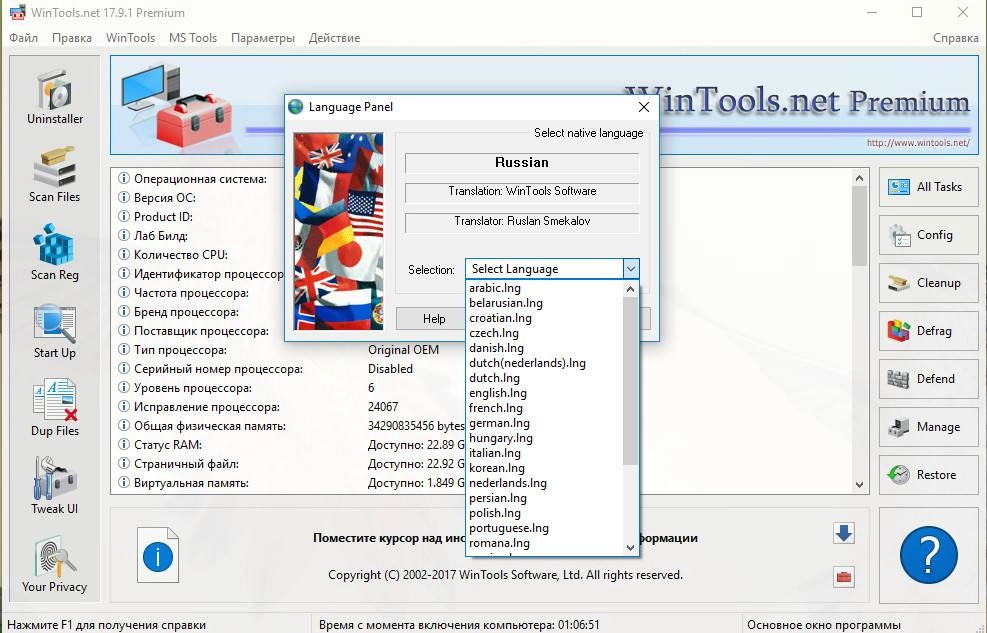Screen dimensions: 987x633
Task: Open the Start Up manager
Action: click(55, 331)
